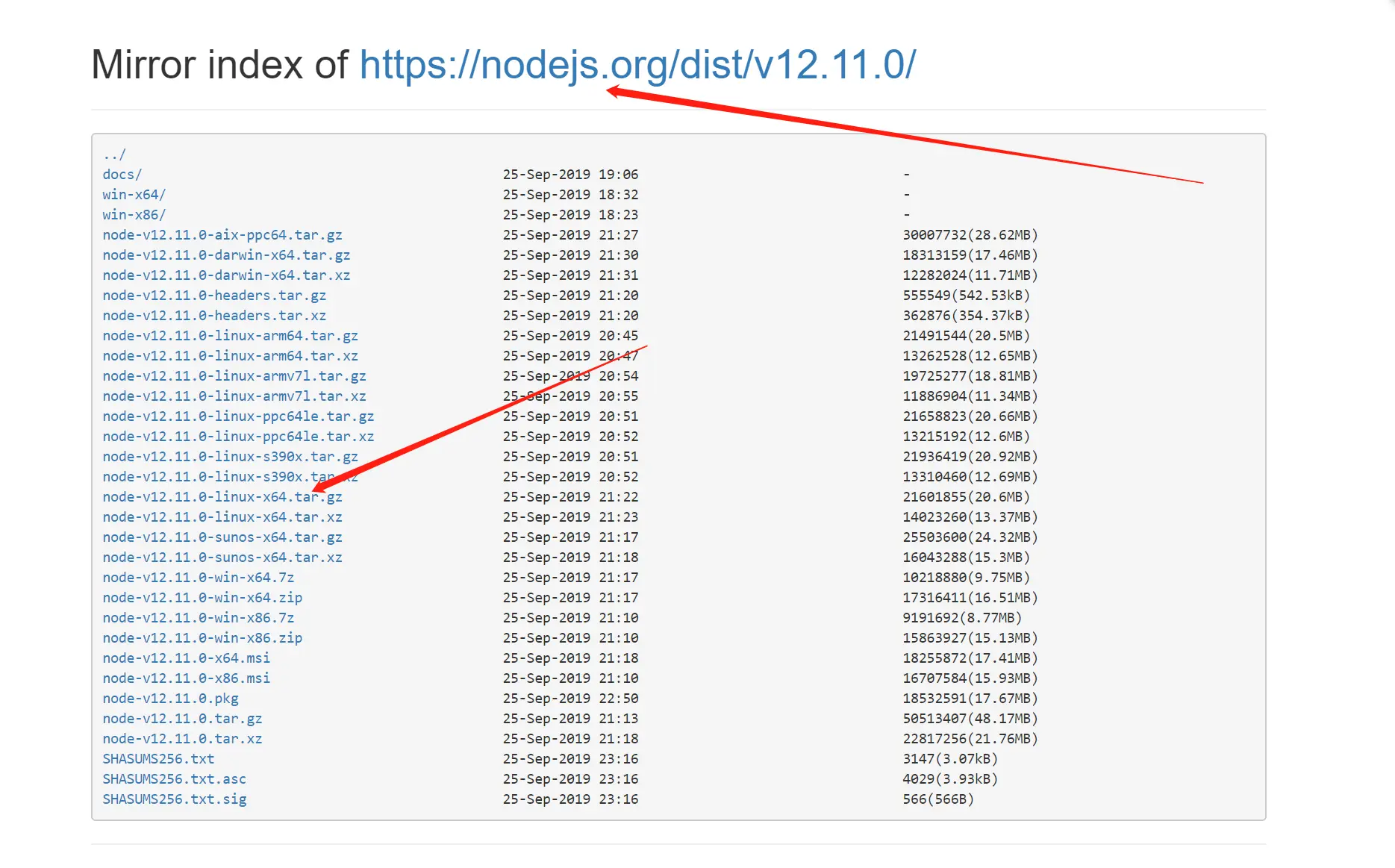Viewport: 1395px width, 868px height.
Task: Select the date 25-Sep-2019 18:23
Action: (x=571, y=215)
